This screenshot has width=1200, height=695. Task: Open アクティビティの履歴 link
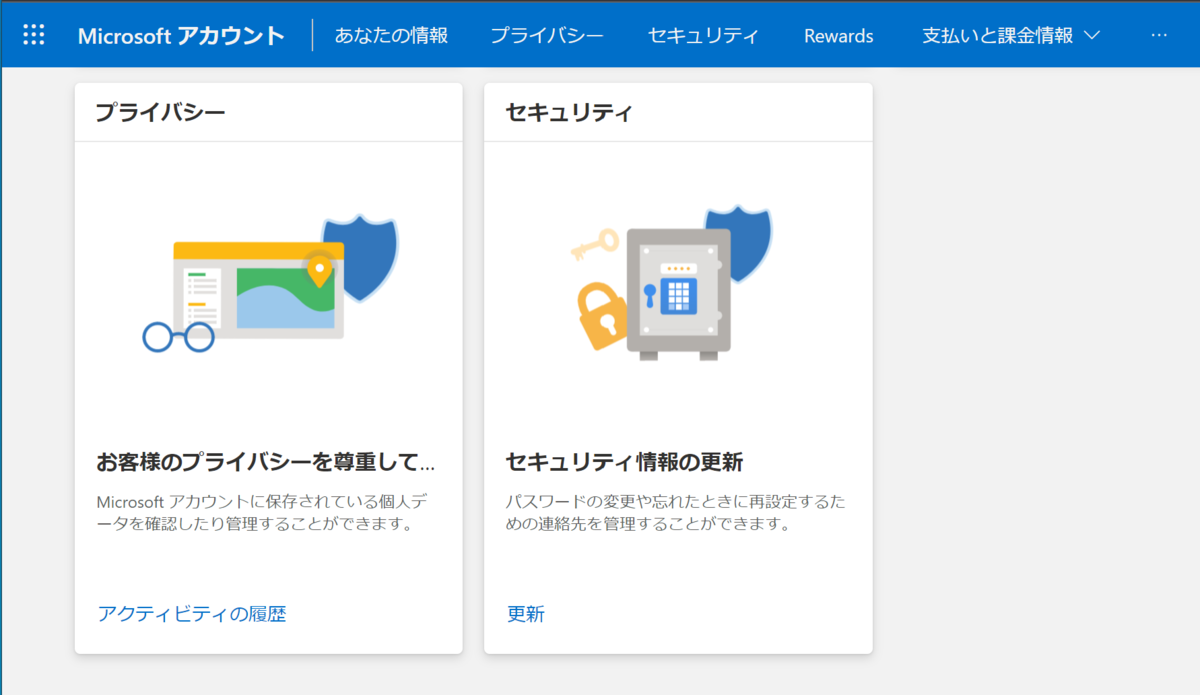pyautogui.click(x=192, y=613)
